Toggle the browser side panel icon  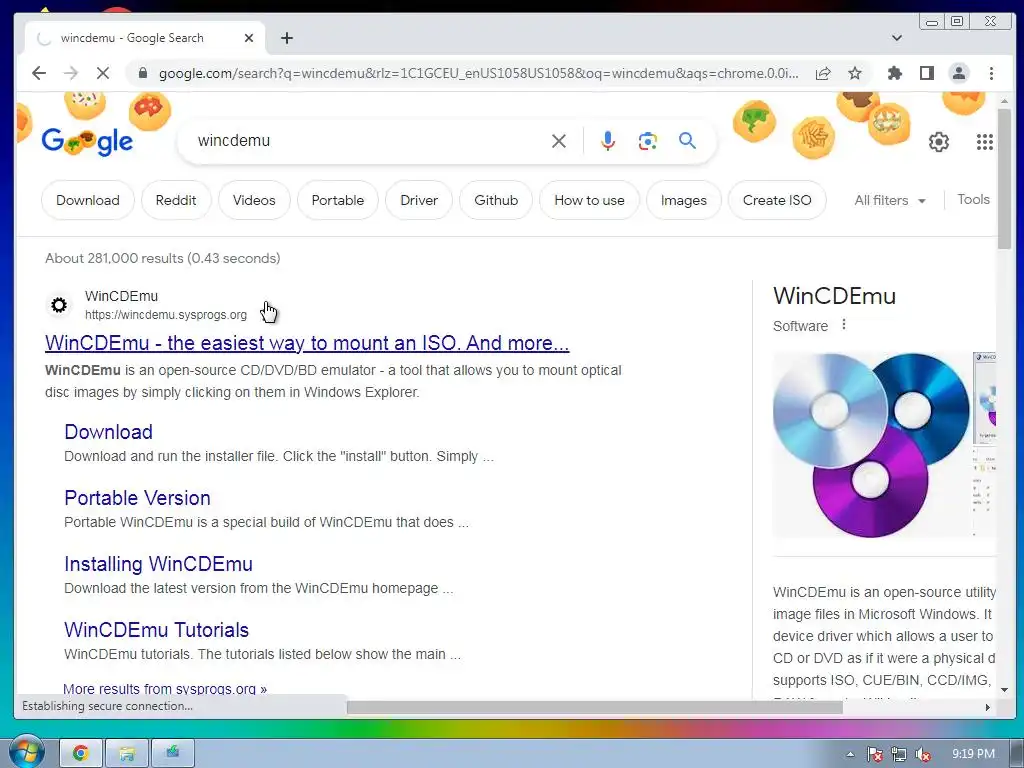coord(926,73)
